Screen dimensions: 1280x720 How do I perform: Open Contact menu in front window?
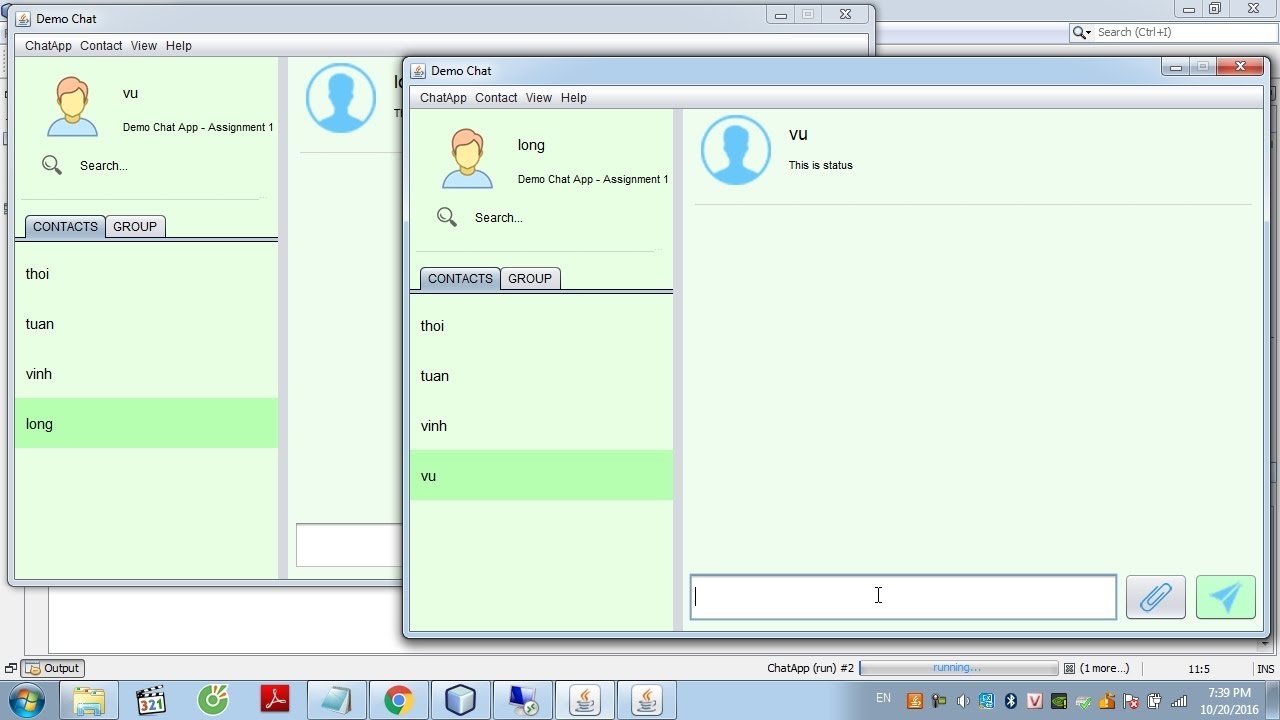pos(496,97)
